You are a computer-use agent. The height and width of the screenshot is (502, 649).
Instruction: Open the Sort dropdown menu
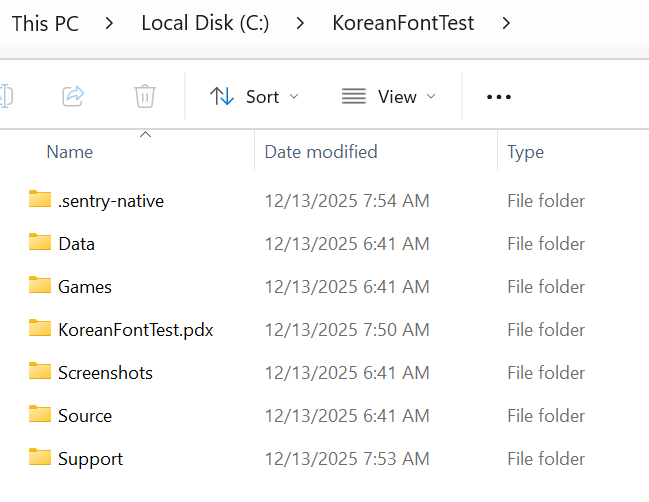254,97
